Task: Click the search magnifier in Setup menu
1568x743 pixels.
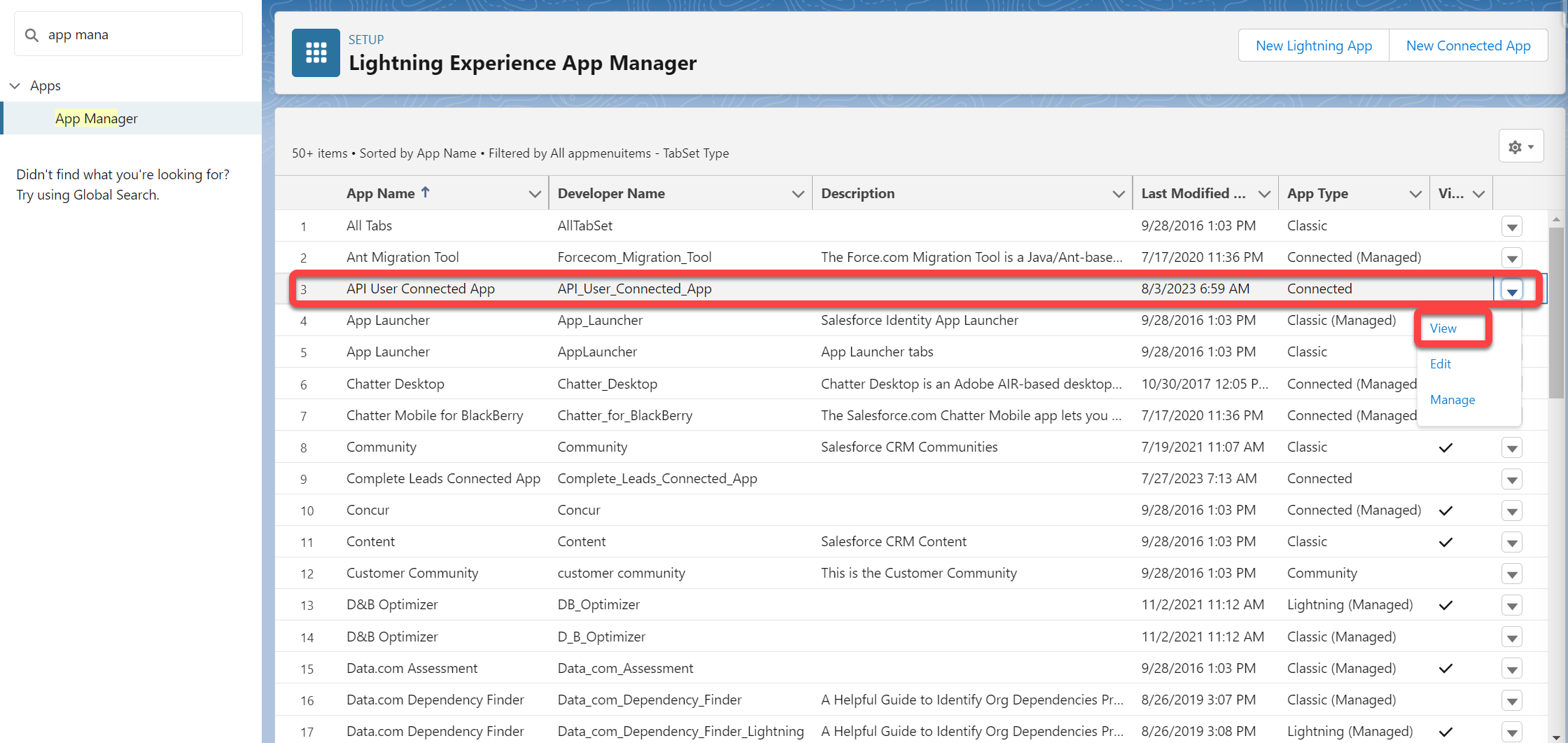Action: click(31, 34)
